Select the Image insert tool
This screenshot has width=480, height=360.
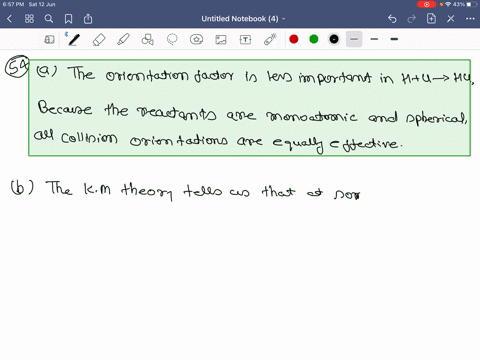[x=221, y=40]
